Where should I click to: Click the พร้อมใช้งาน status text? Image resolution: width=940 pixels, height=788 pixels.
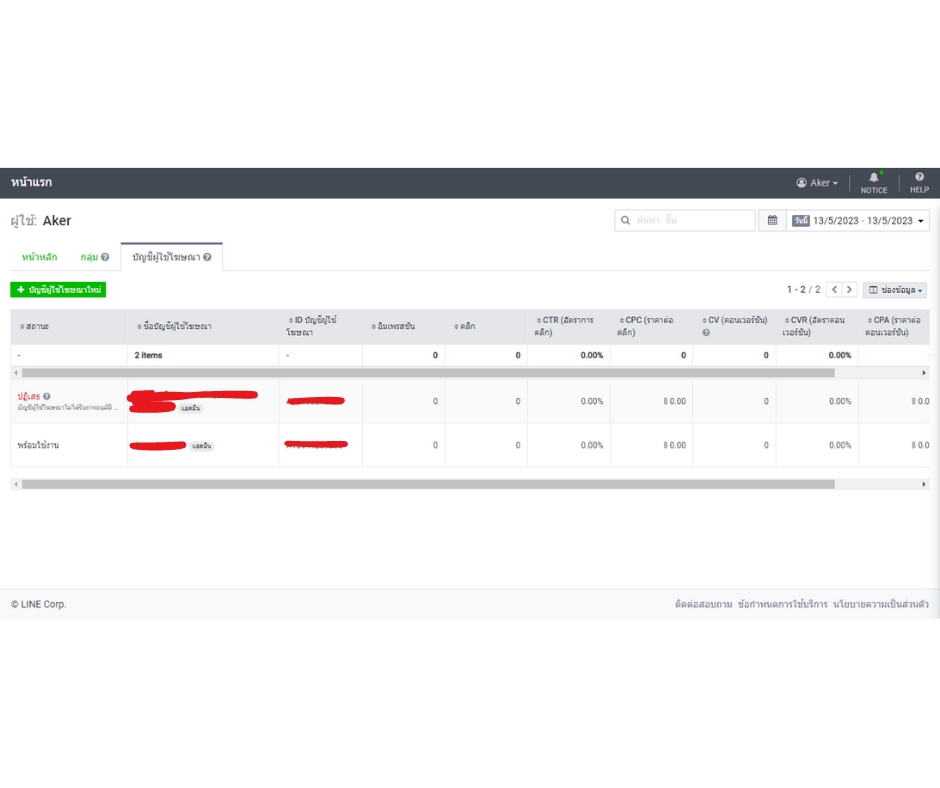pos(38,446)
